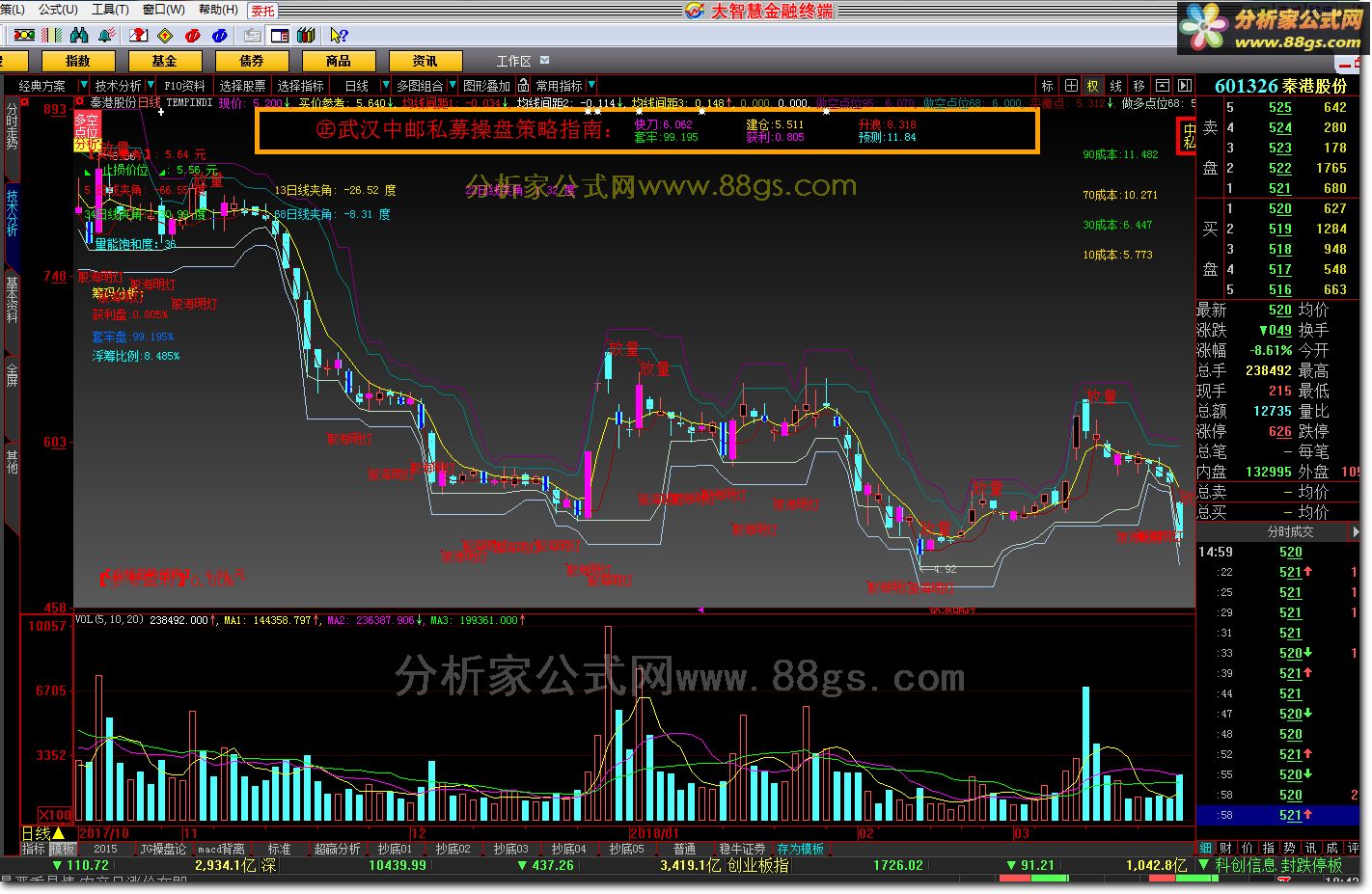
Task: Click the yellow diamond toolbar icon
Action: click(x=165, y=35)
